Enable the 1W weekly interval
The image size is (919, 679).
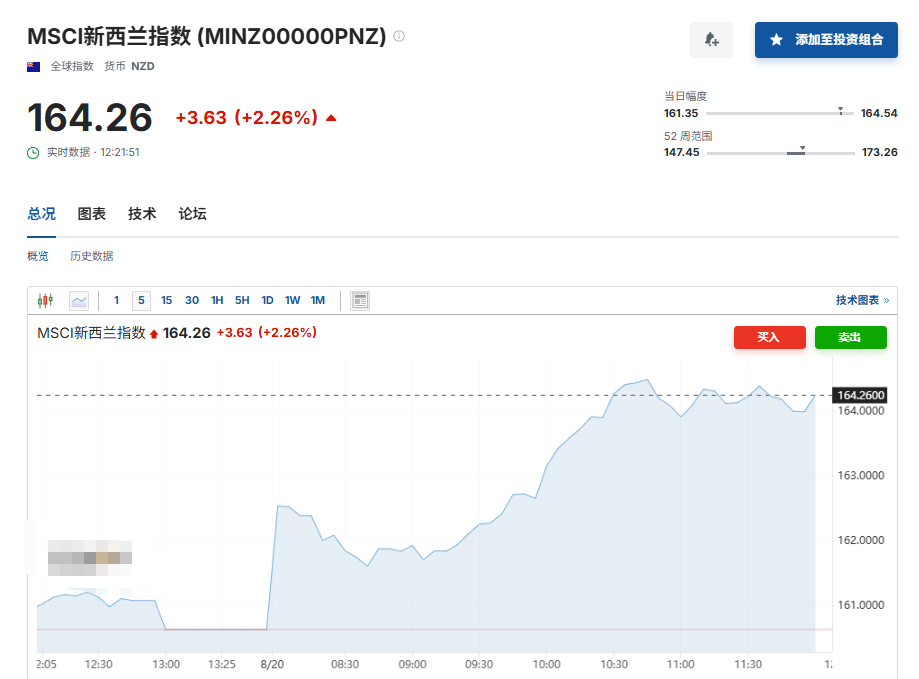(291, 300)
